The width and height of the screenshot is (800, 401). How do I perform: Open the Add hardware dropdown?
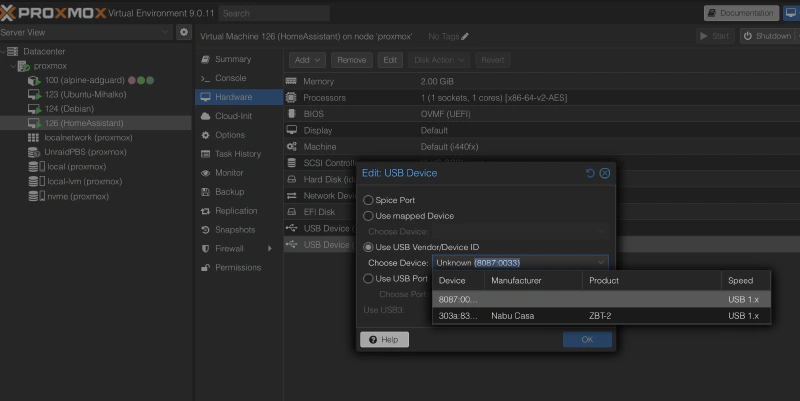(x=307, y=60)
